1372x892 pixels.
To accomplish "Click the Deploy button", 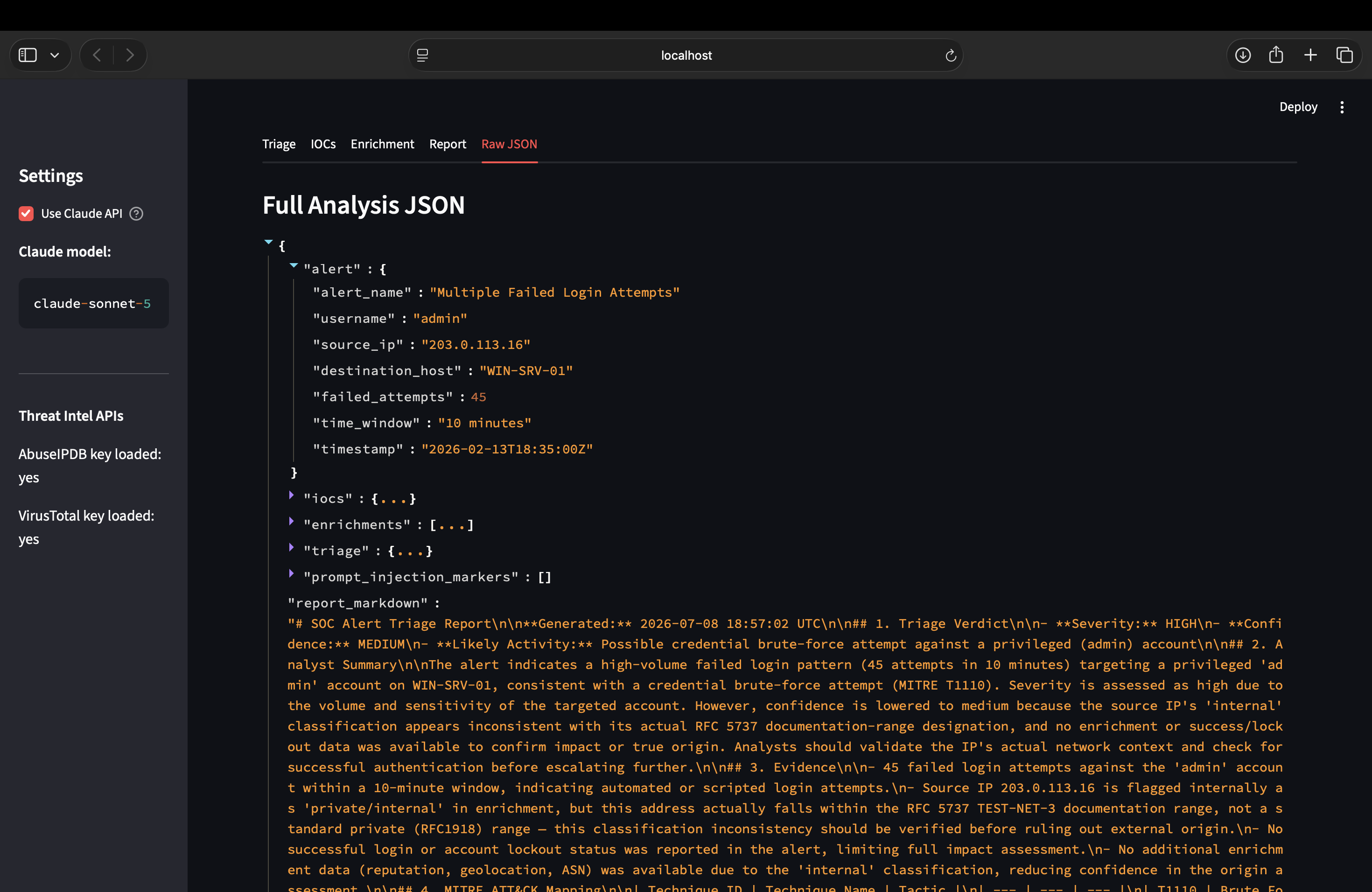I will [1298, 107].
